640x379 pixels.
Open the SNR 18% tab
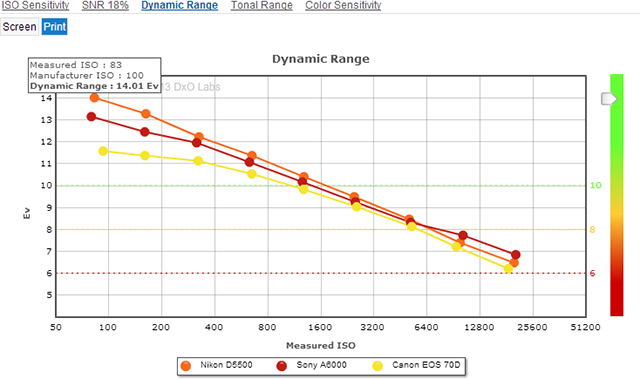pyautogui.click(x=105, y=5)
